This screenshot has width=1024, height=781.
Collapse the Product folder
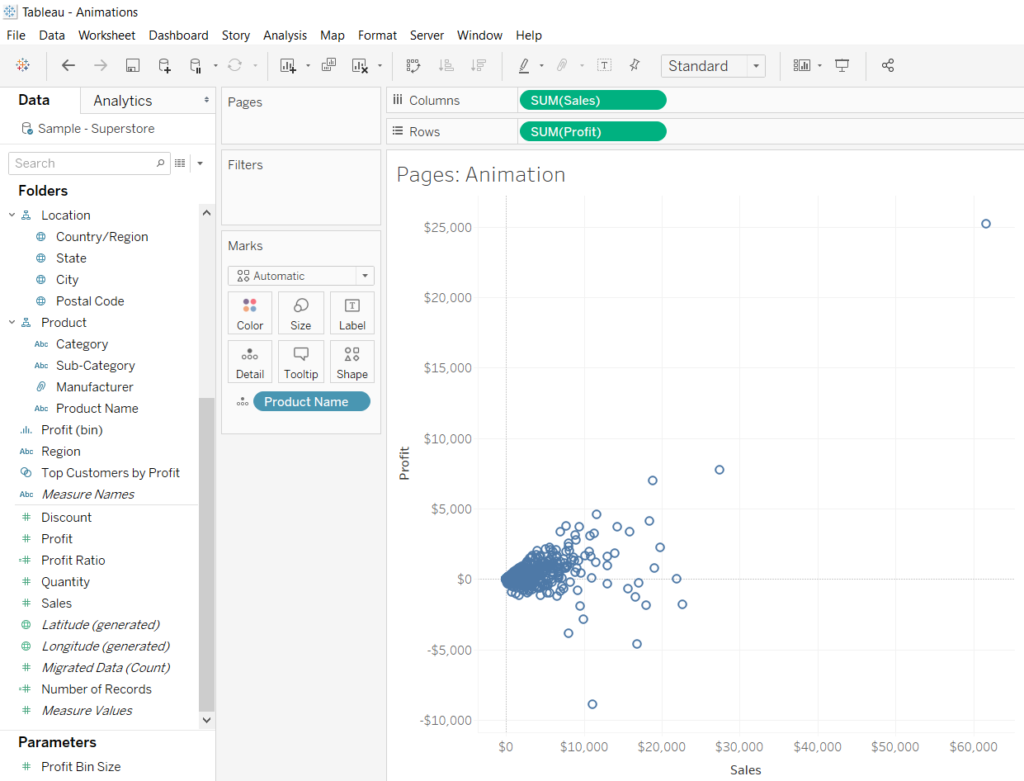point(12,322)
